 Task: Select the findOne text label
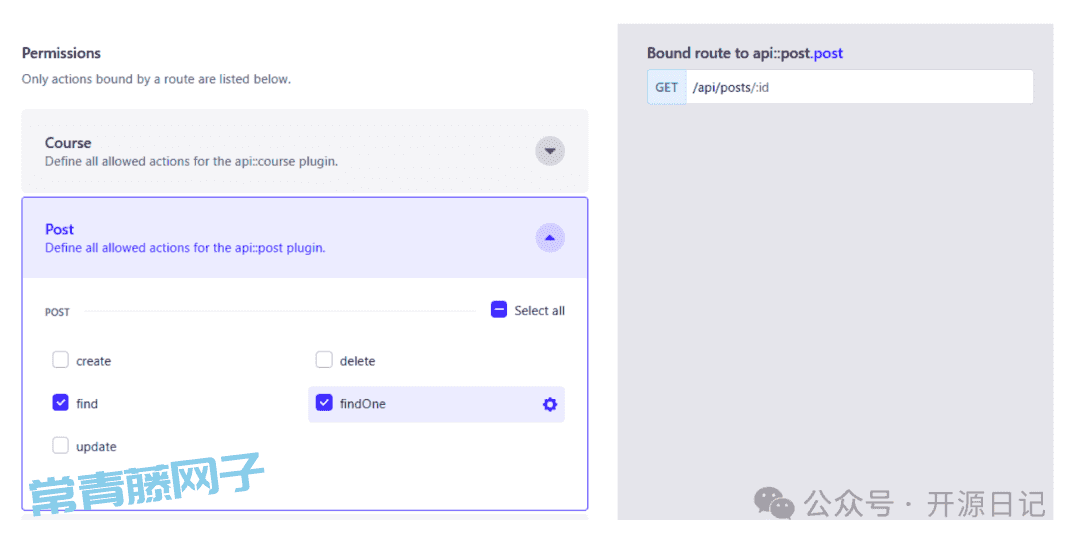pyautogui.click(x=362, y=404)
